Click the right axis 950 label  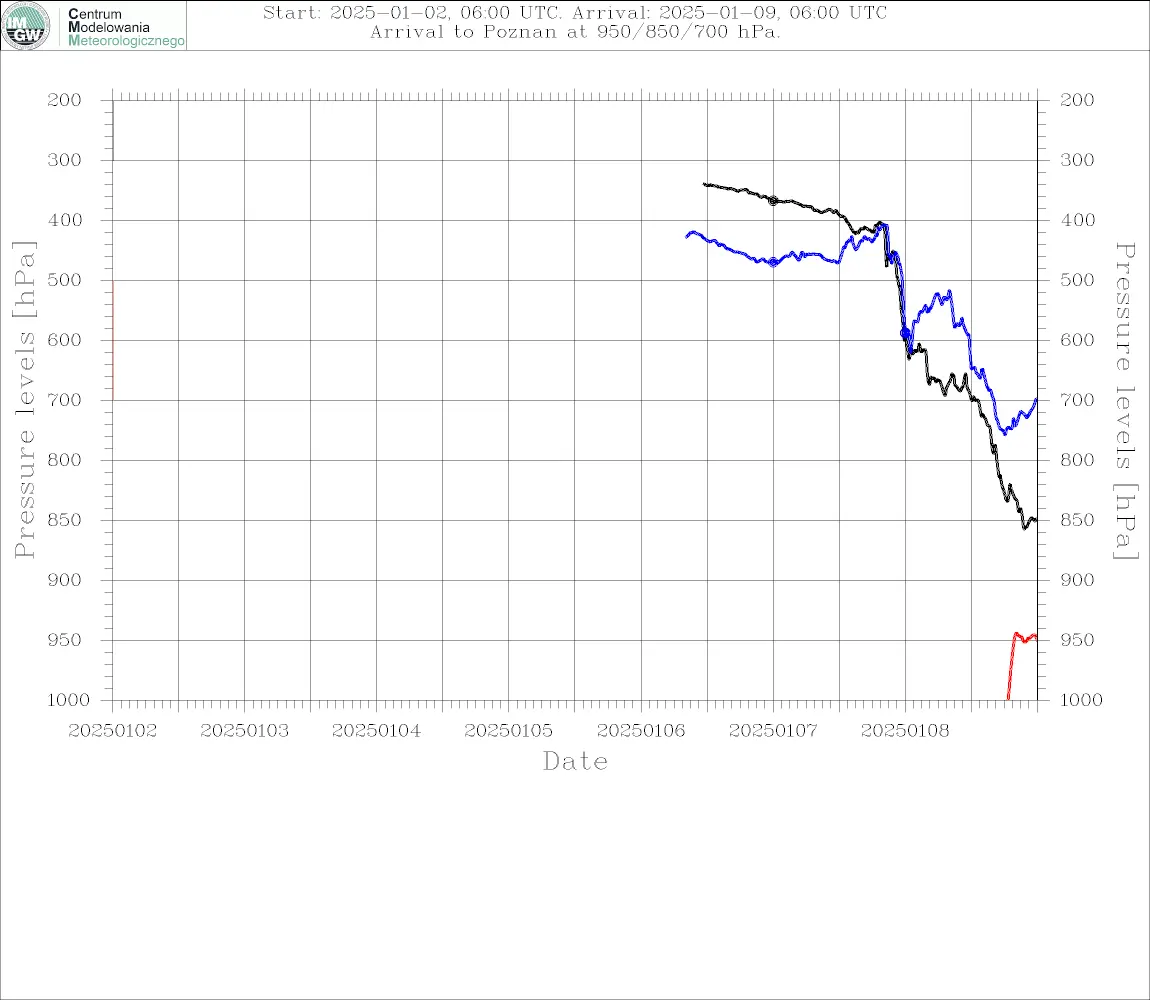coord(1077,640)
